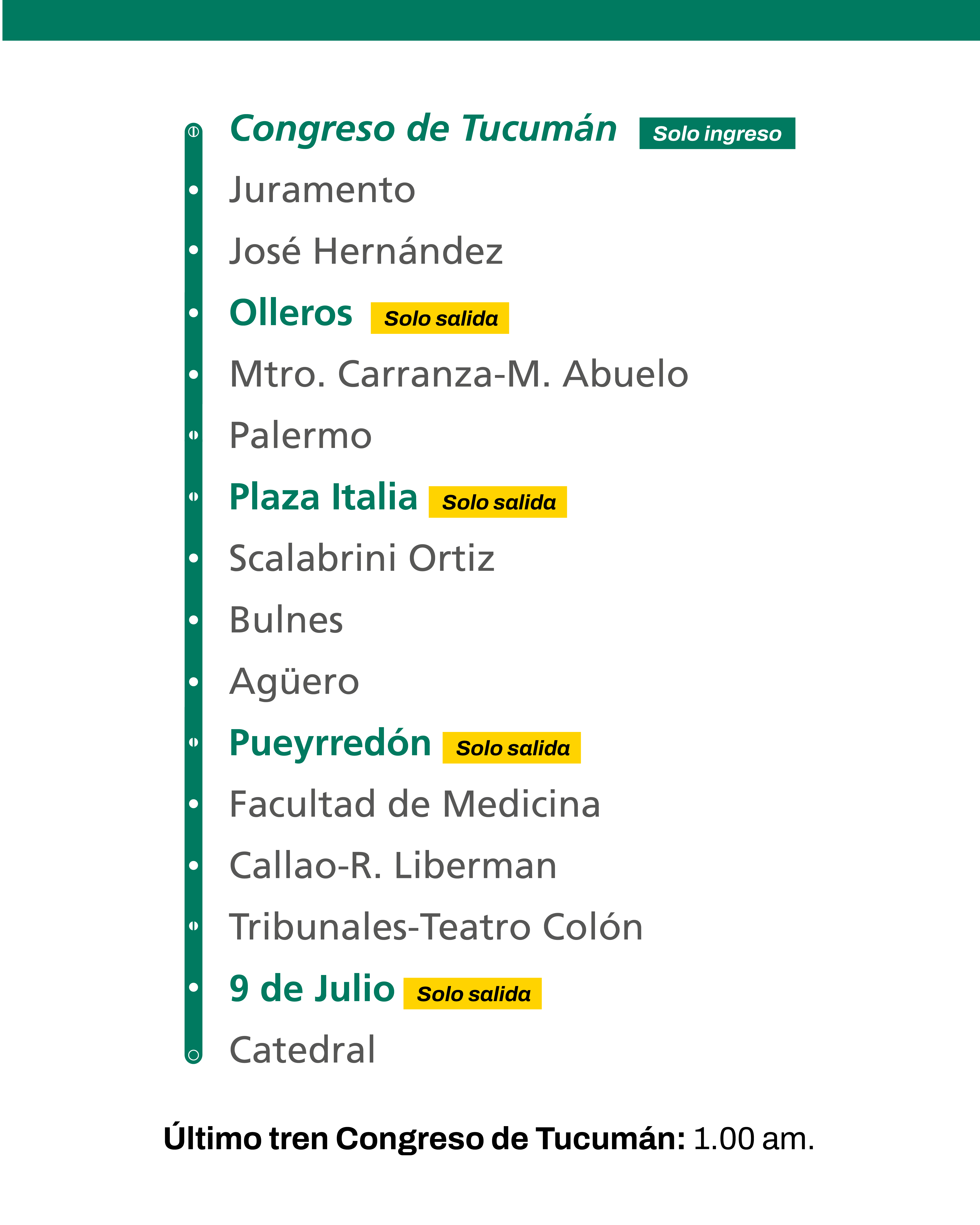Click the Callao-R. Liberman station name
980x1225 pixels.
click(x=393, y=865)
